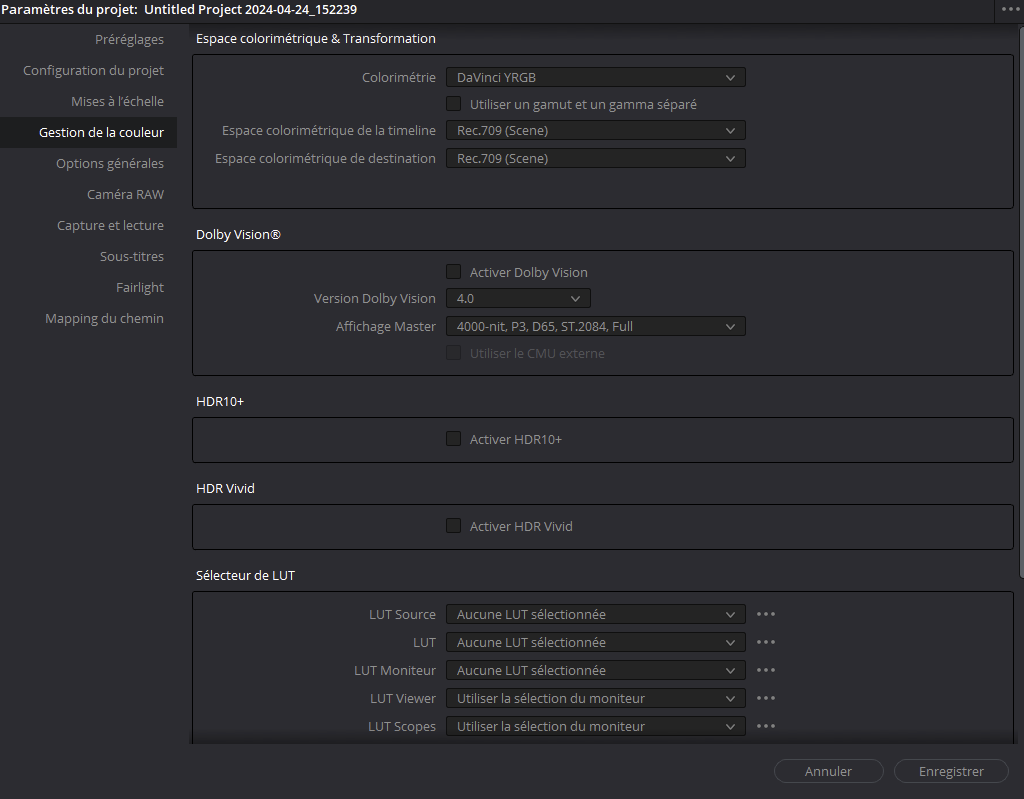Open the 'Mapping du chemin' section
1024x799 pixels.
(x=104, y=319)
